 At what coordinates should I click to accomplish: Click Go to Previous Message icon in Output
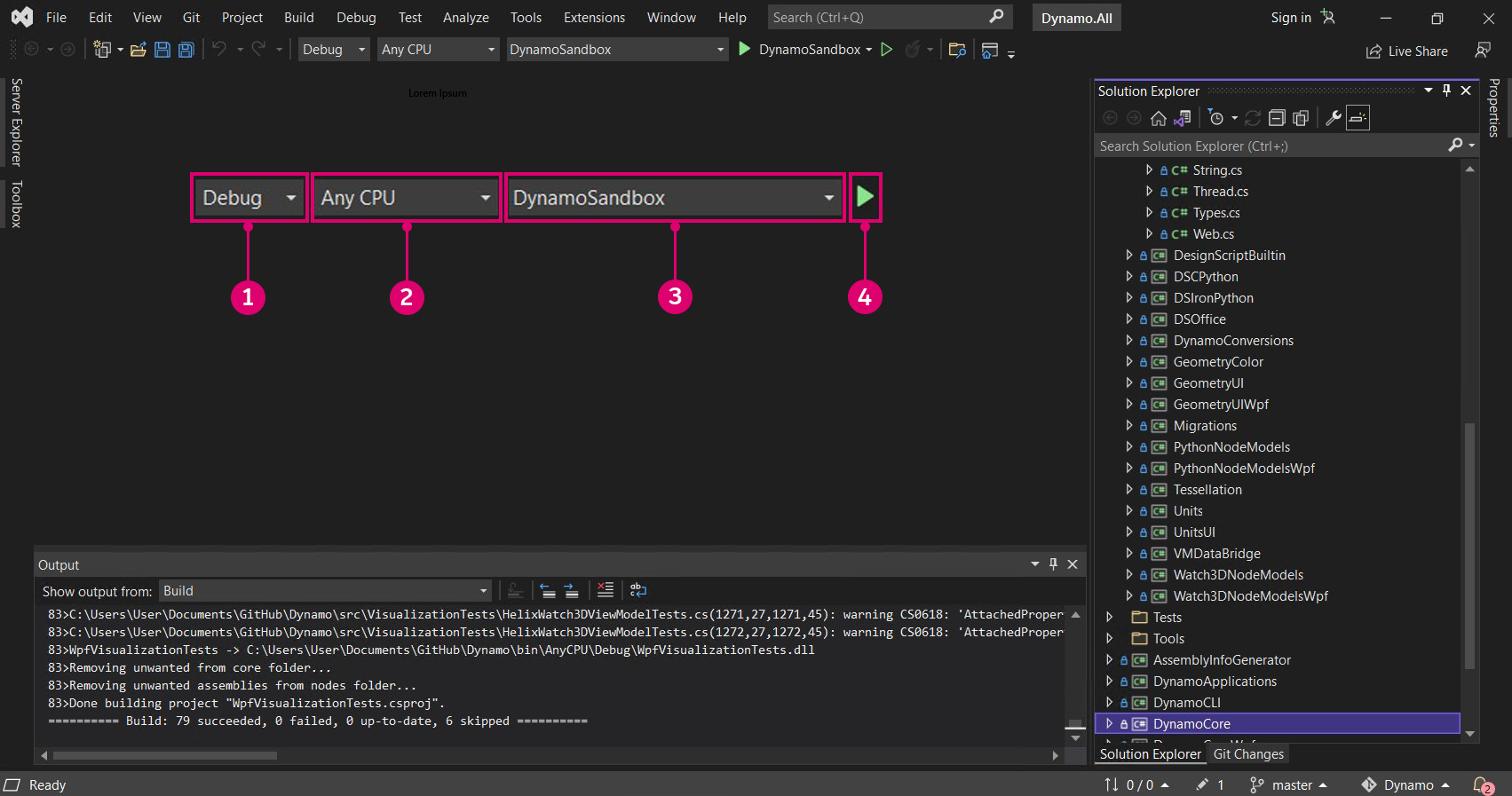[x=548, y=590]
